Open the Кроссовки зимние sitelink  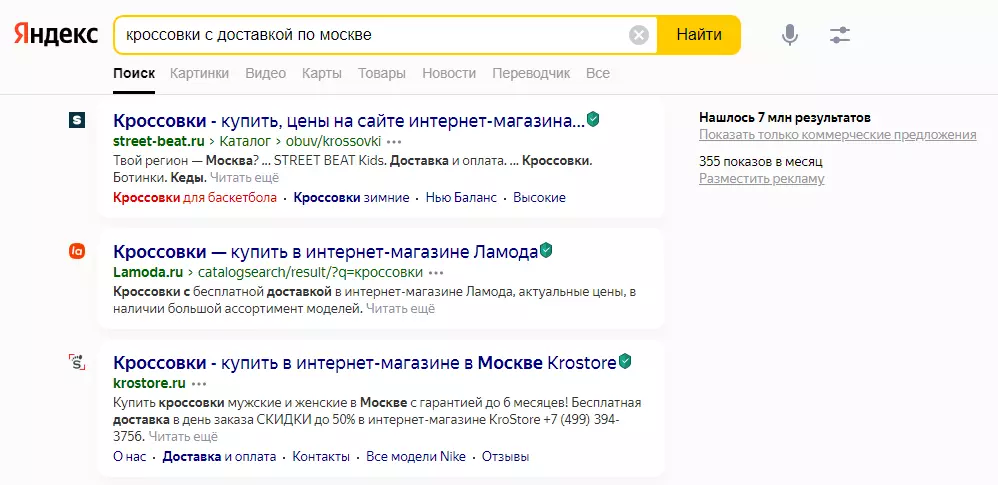click(351, 197)
